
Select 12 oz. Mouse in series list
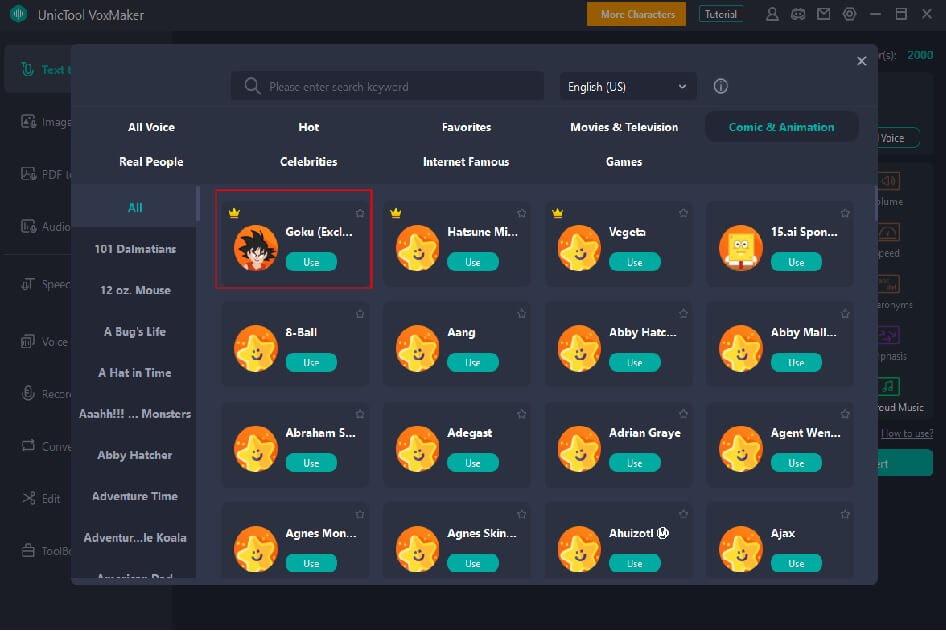[135, 290]
